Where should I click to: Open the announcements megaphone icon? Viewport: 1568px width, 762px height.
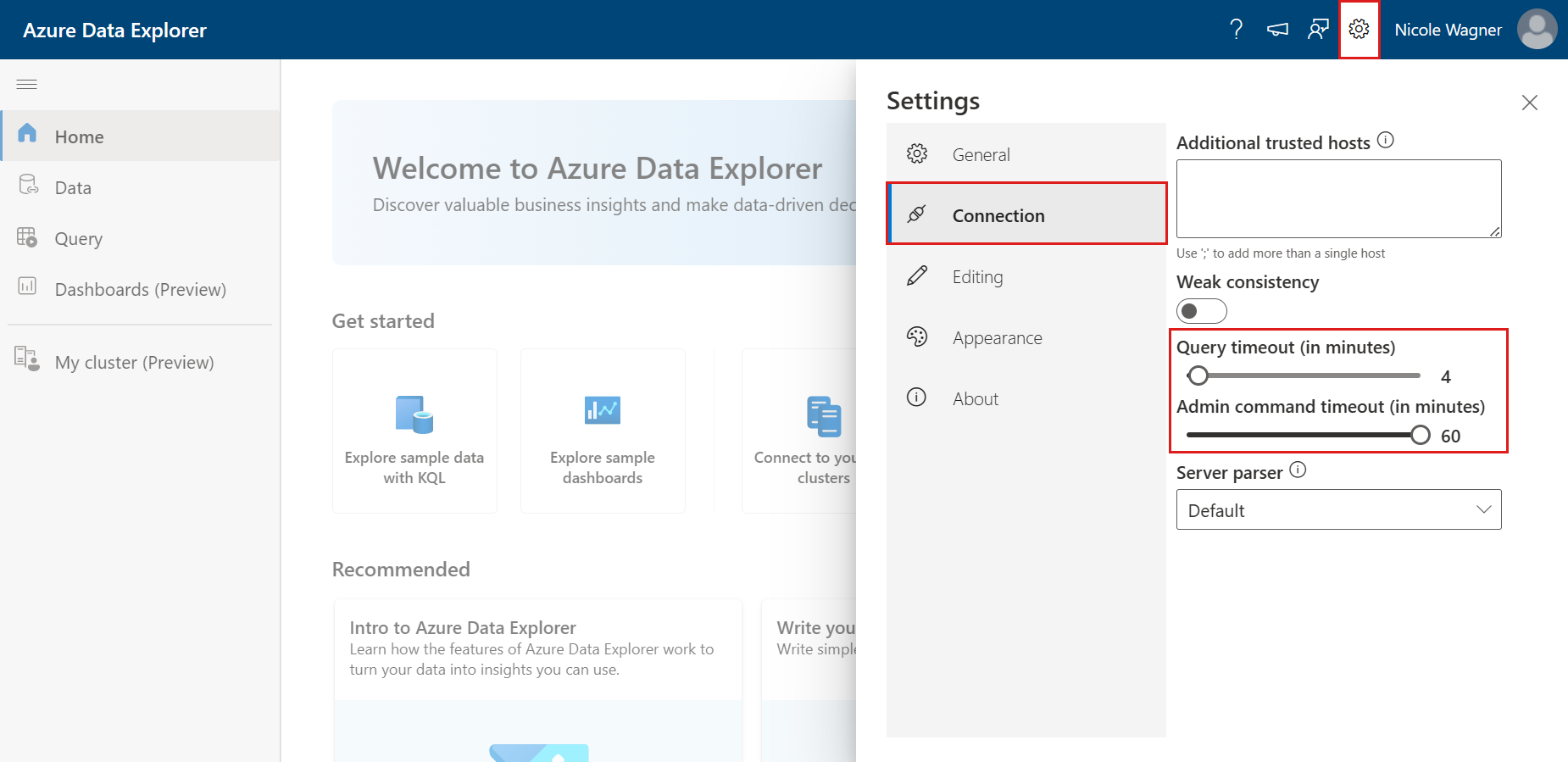[x=1277, y=30]
